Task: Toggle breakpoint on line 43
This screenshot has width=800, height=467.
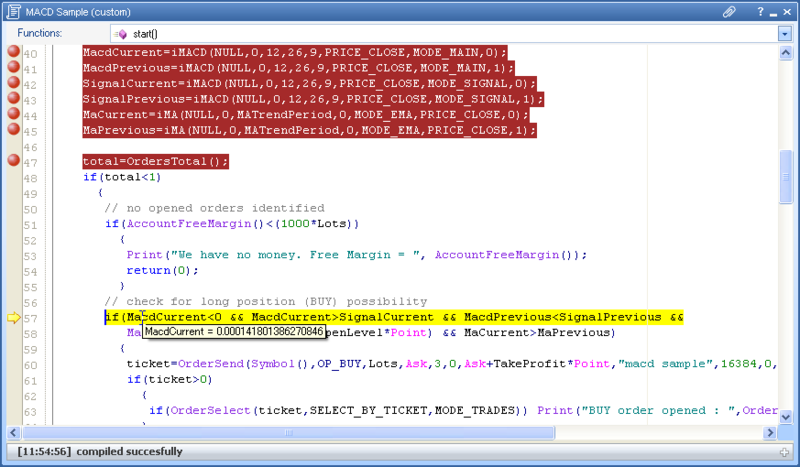Action: 14,98
